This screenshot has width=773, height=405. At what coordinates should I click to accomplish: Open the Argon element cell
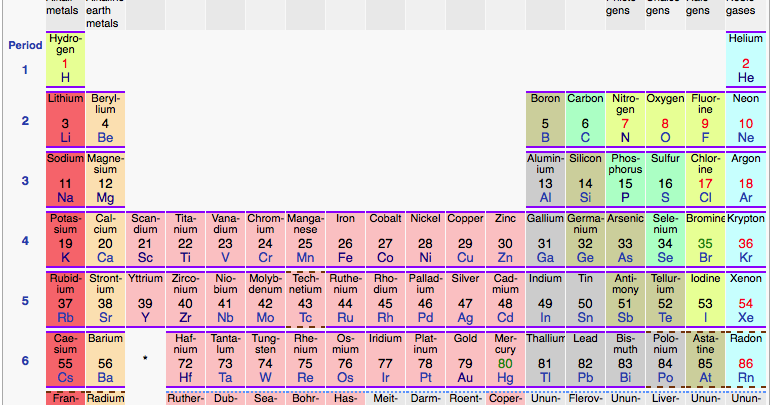coord(745,179)
